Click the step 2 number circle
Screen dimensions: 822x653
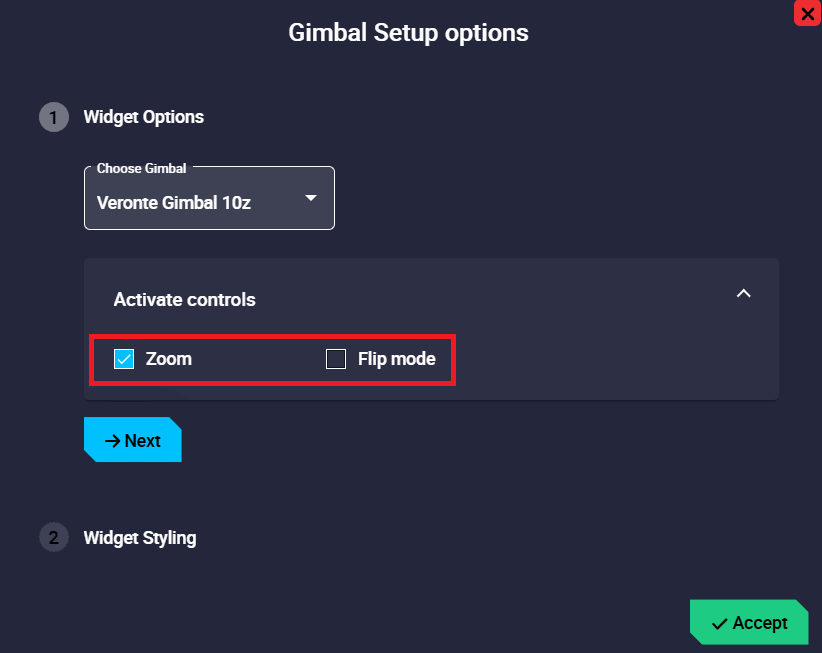53,538
